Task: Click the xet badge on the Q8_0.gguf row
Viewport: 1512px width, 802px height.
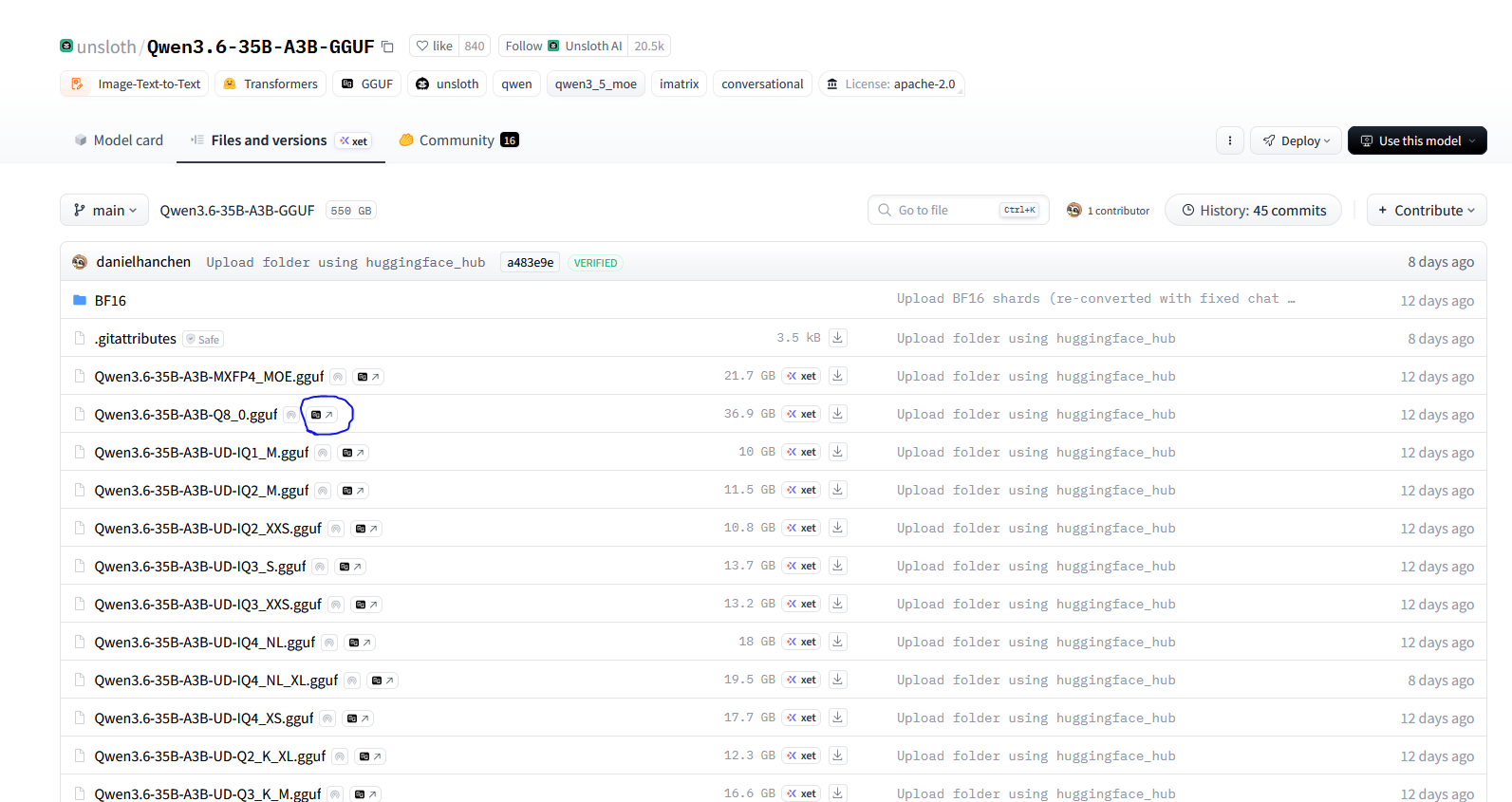Action: coord(801,414)
